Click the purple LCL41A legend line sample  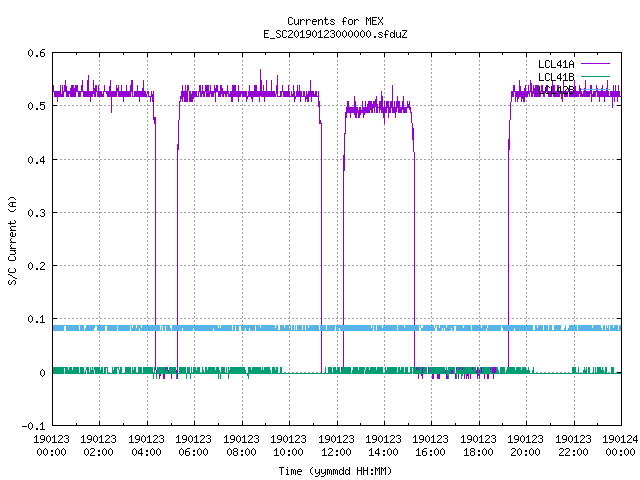click(x=595, y=64)
